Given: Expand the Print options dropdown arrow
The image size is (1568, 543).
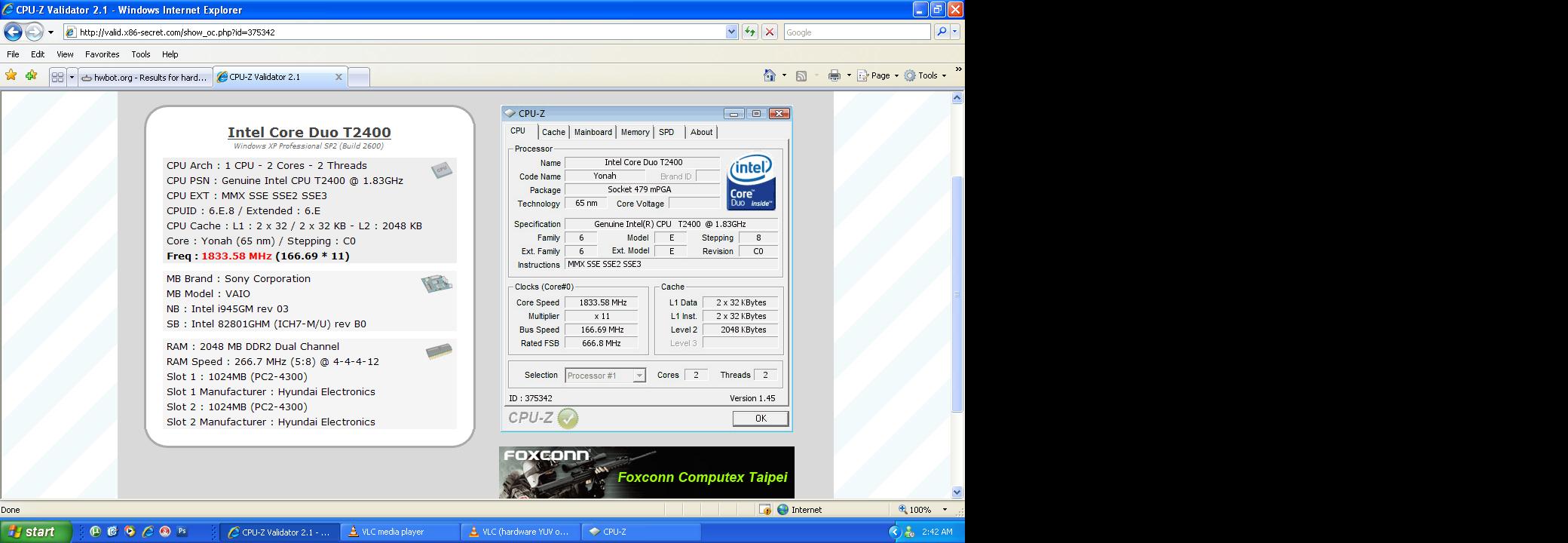Looking at the screenshot, I should 848,75.
